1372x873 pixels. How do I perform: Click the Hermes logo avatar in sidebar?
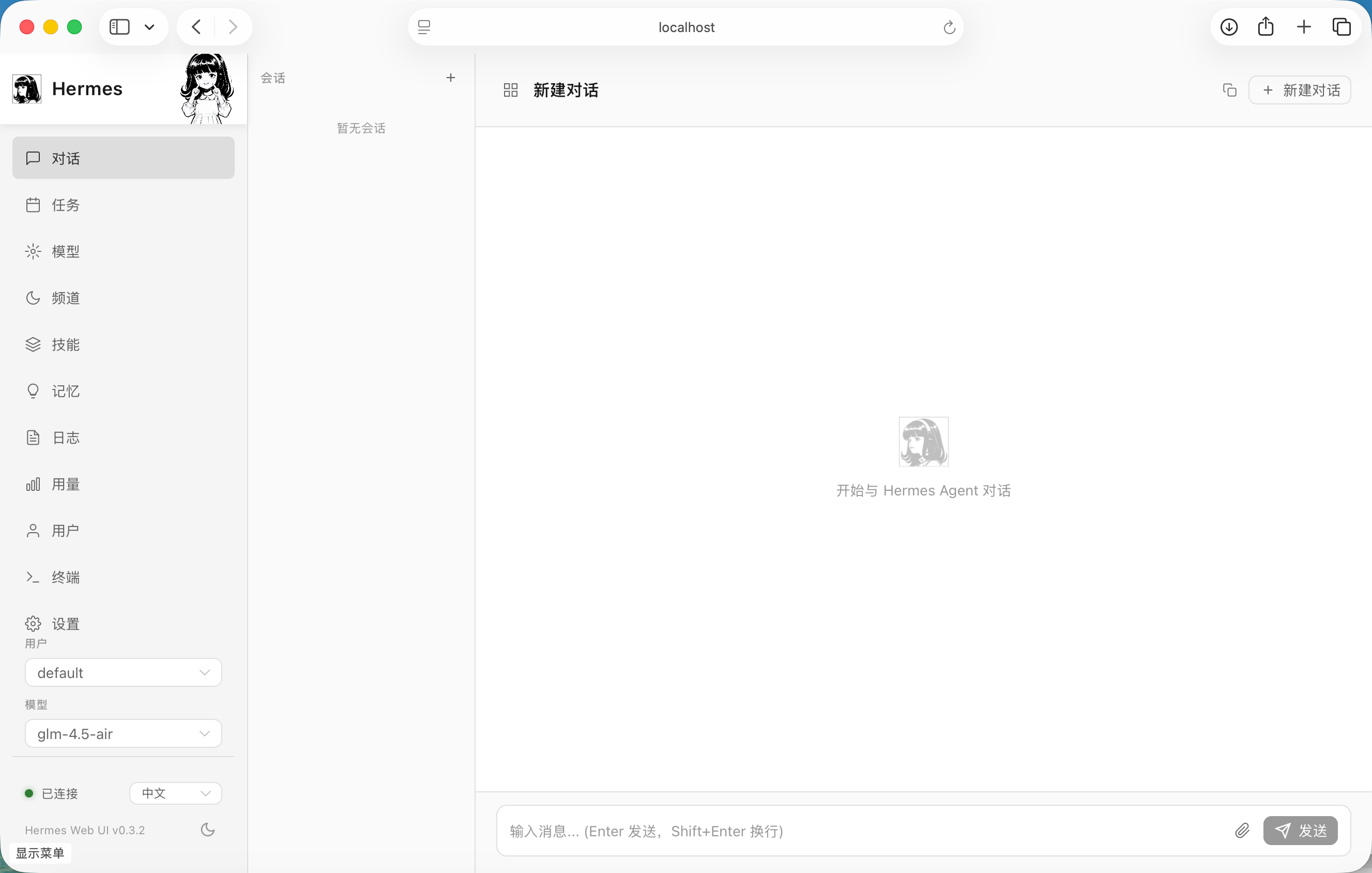27,89
